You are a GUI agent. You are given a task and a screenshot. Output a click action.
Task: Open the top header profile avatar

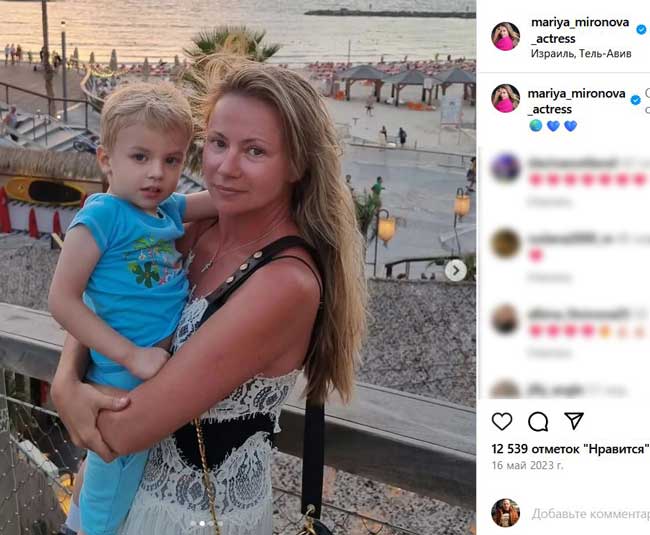505,36
